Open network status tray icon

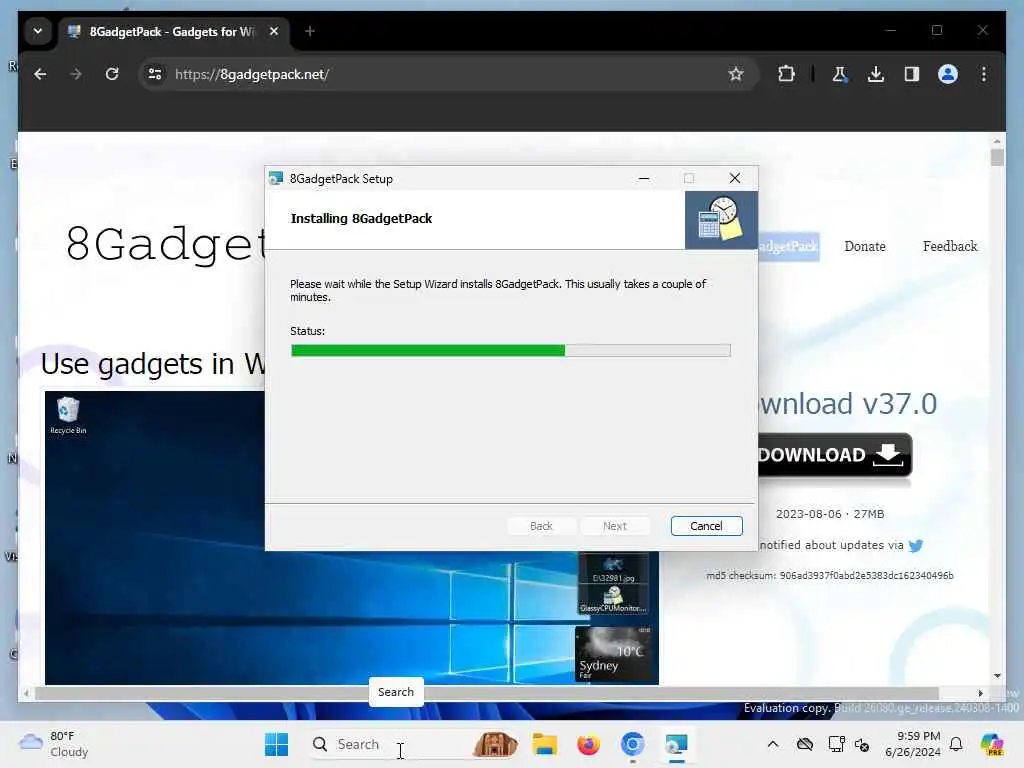pos(836,744)
